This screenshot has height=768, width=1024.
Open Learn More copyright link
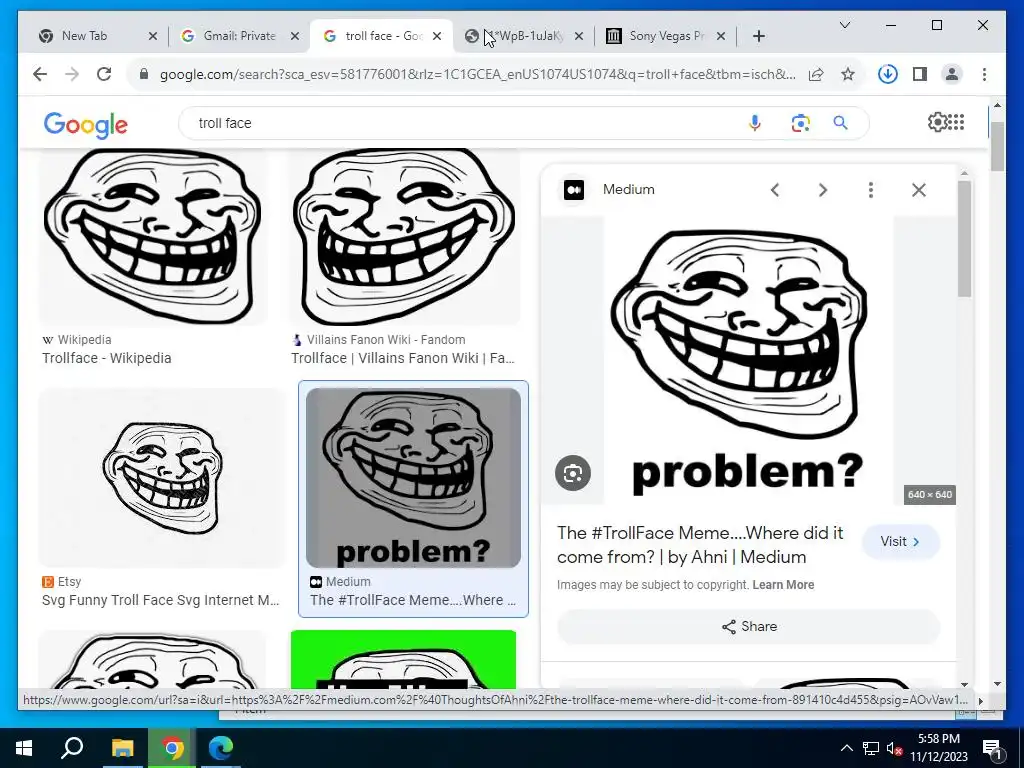(783, 585)
